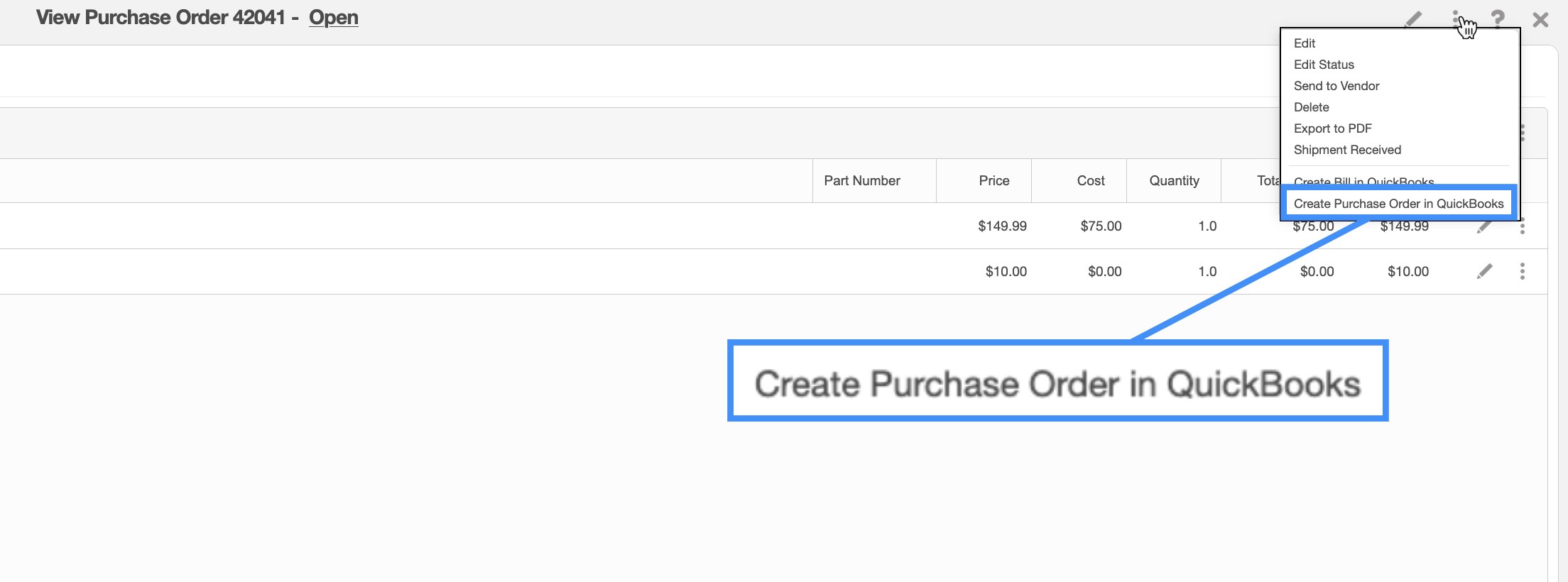Image resolution: width=1568 pixels, height=582 pixels.
Task: Edit the $149.99 line item with pencil
Action: click(x=1484, y=228)
